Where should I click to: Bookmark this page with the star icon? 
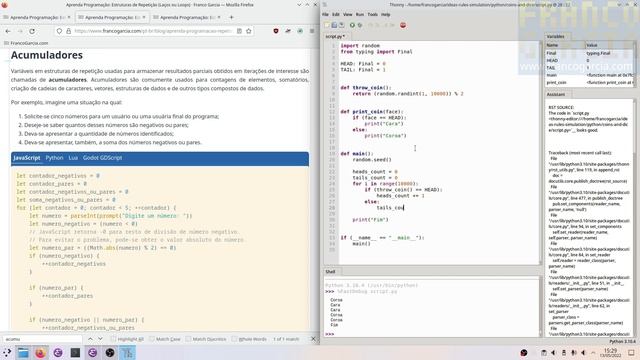point(249,31)
